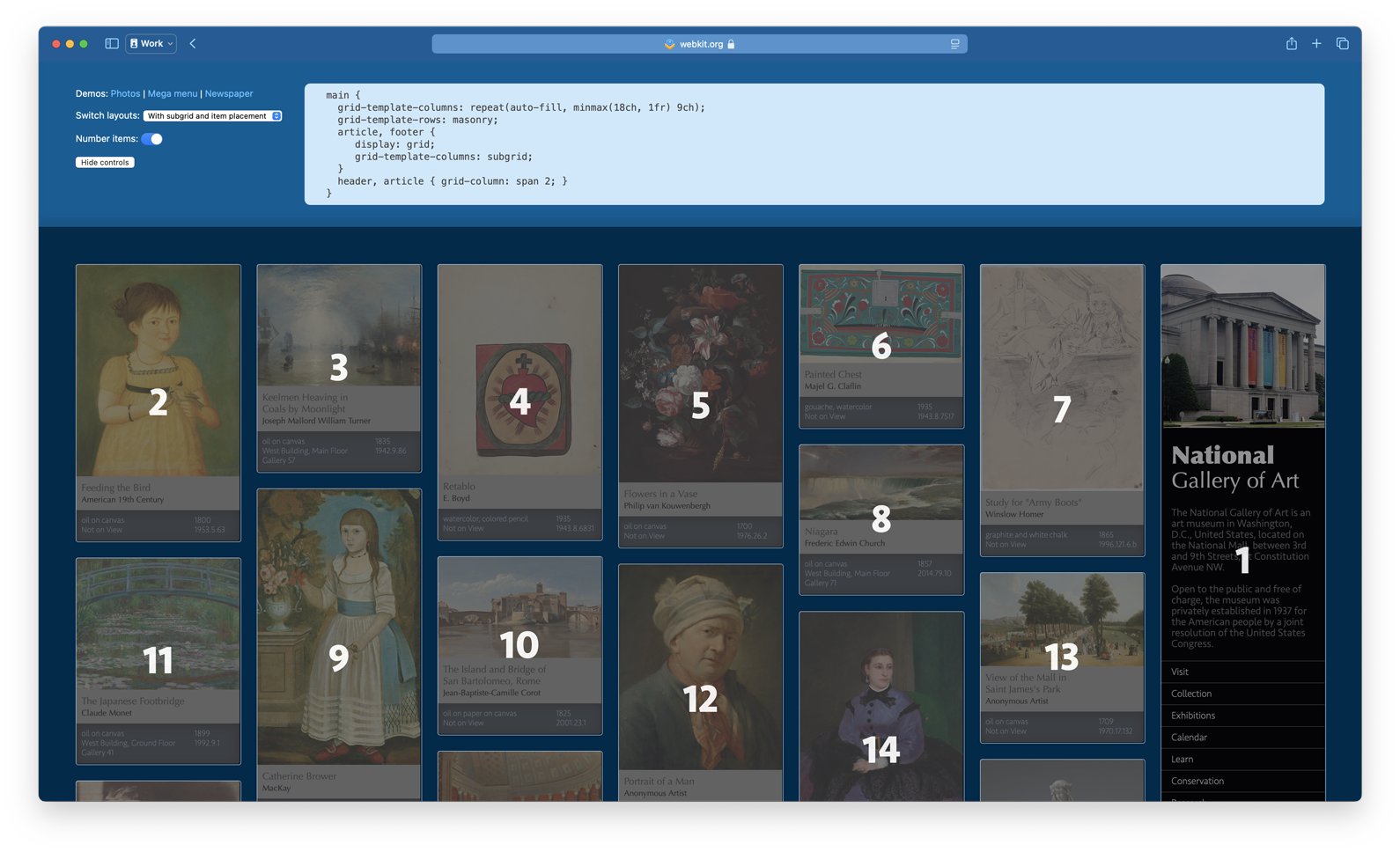This screenshot has height=852, width=1400.
Task: Select the Retablo painting card
Action: 519,401
